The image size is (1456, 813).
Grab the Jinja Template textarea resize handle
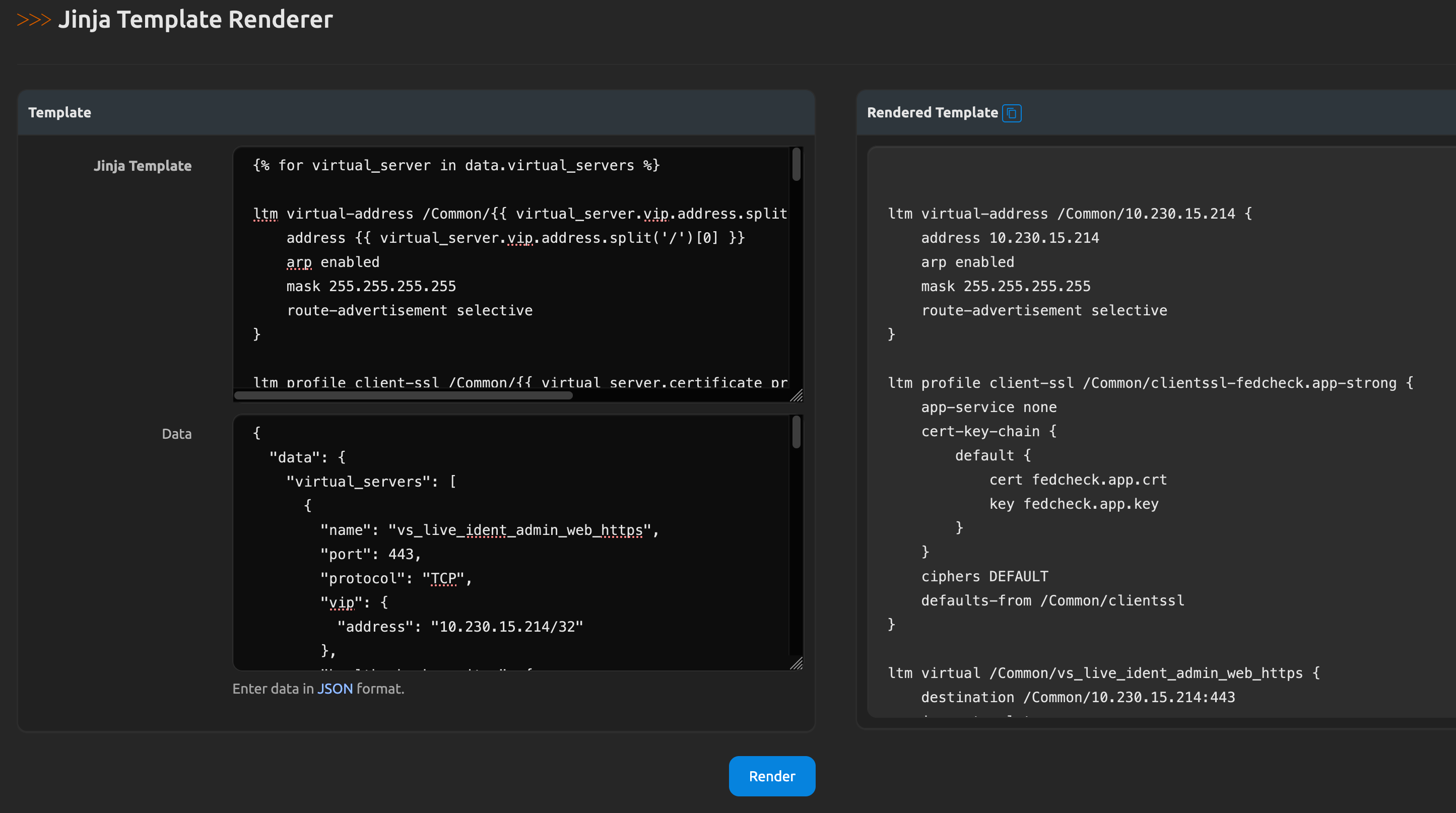pos(797,396)
